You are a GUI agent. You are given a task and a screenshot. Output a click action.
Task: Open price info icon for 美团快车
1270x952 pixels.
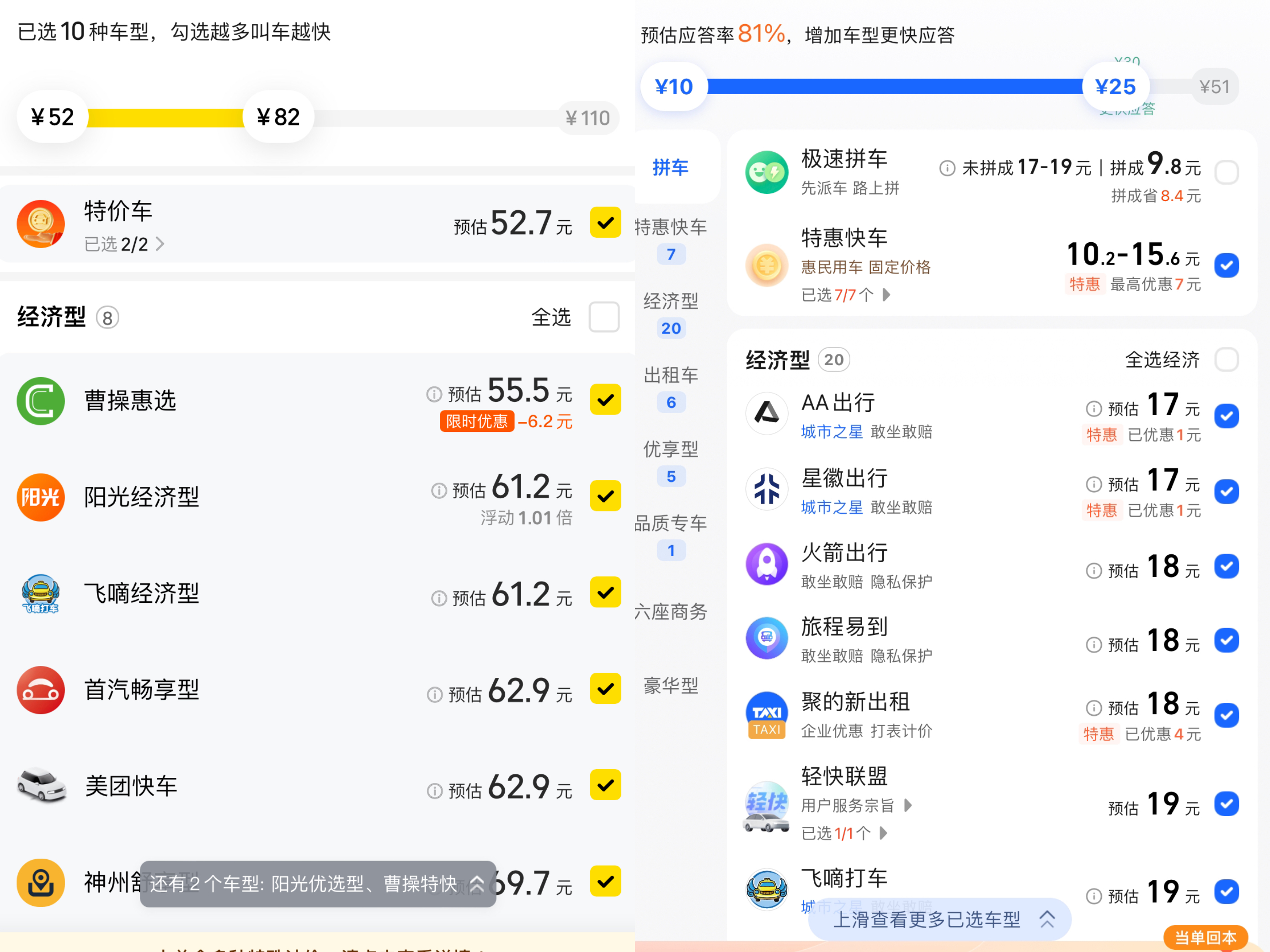(x=435, y=791)
